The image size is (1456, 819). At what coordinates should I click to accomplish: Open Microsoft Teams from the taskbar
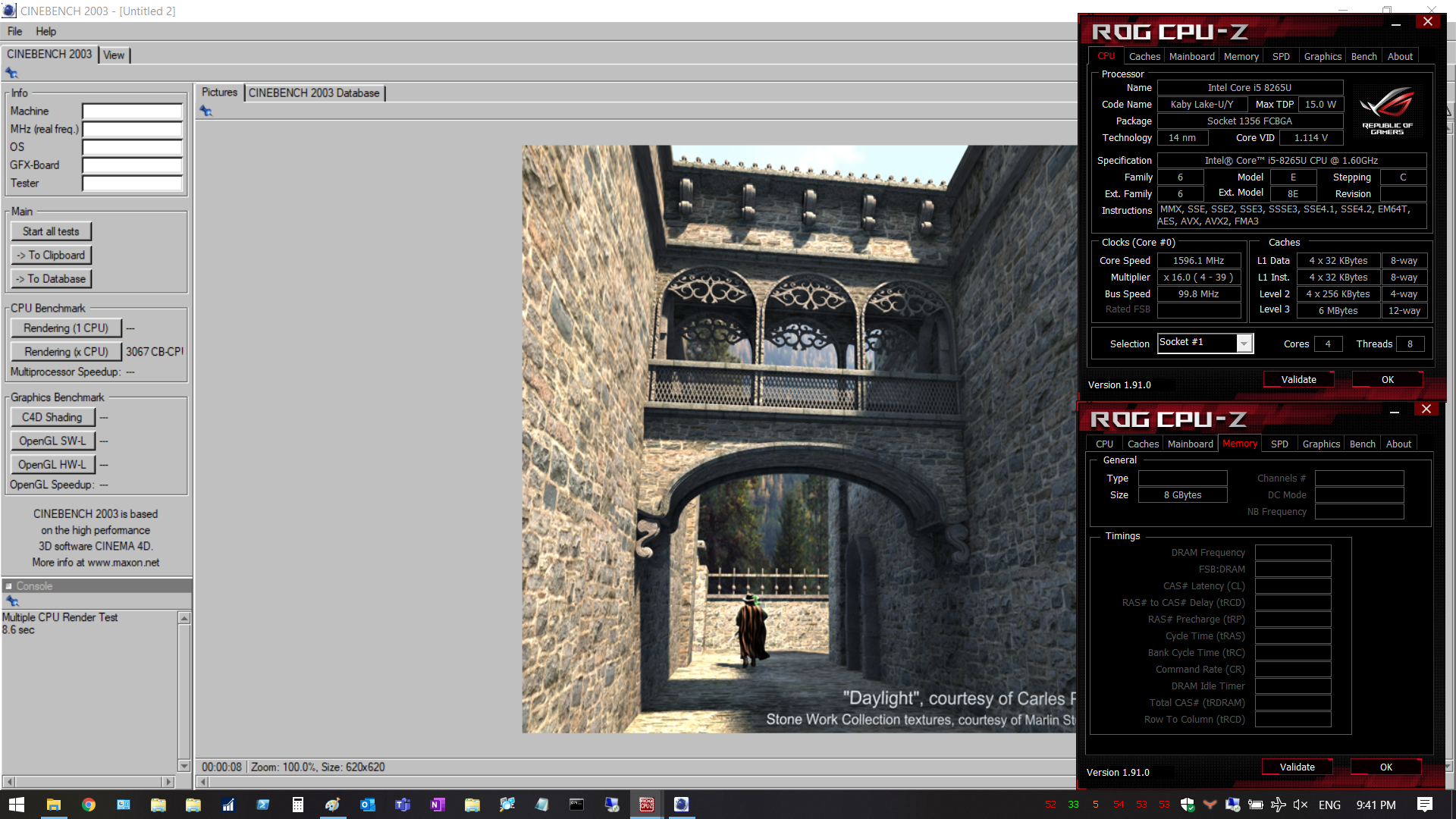click(x=403, y=805)
